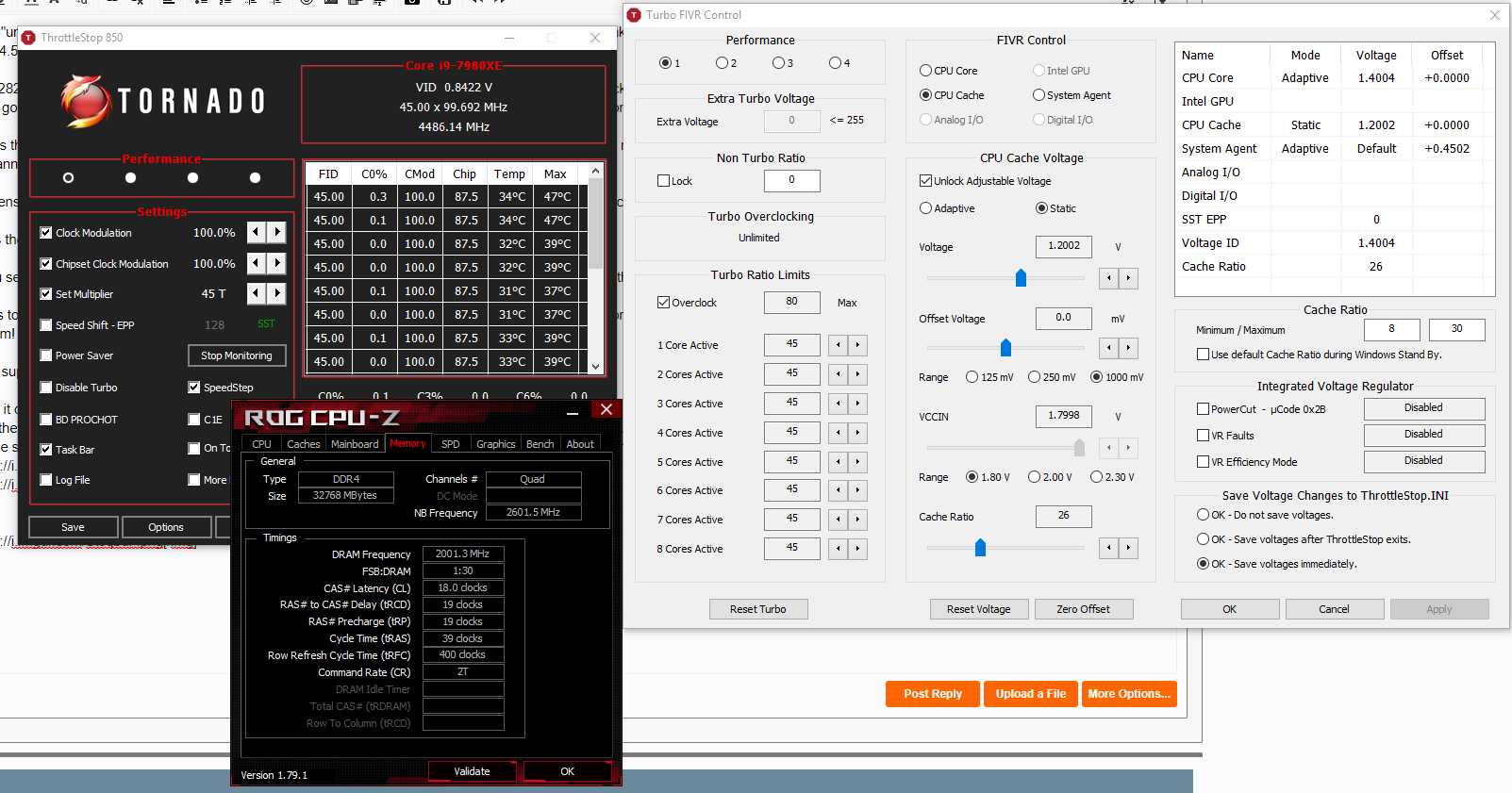1512x793 pixels.
Task: Increase the 1 Core Active turbo ratio
Action: [x=857, y=345]
